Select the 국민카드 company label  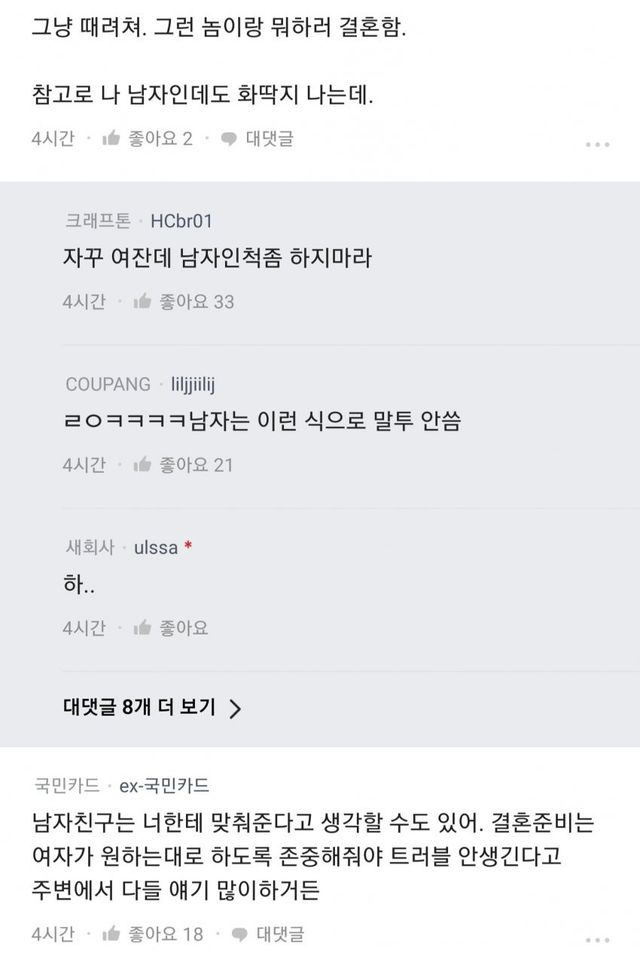[x=62, y=785]
